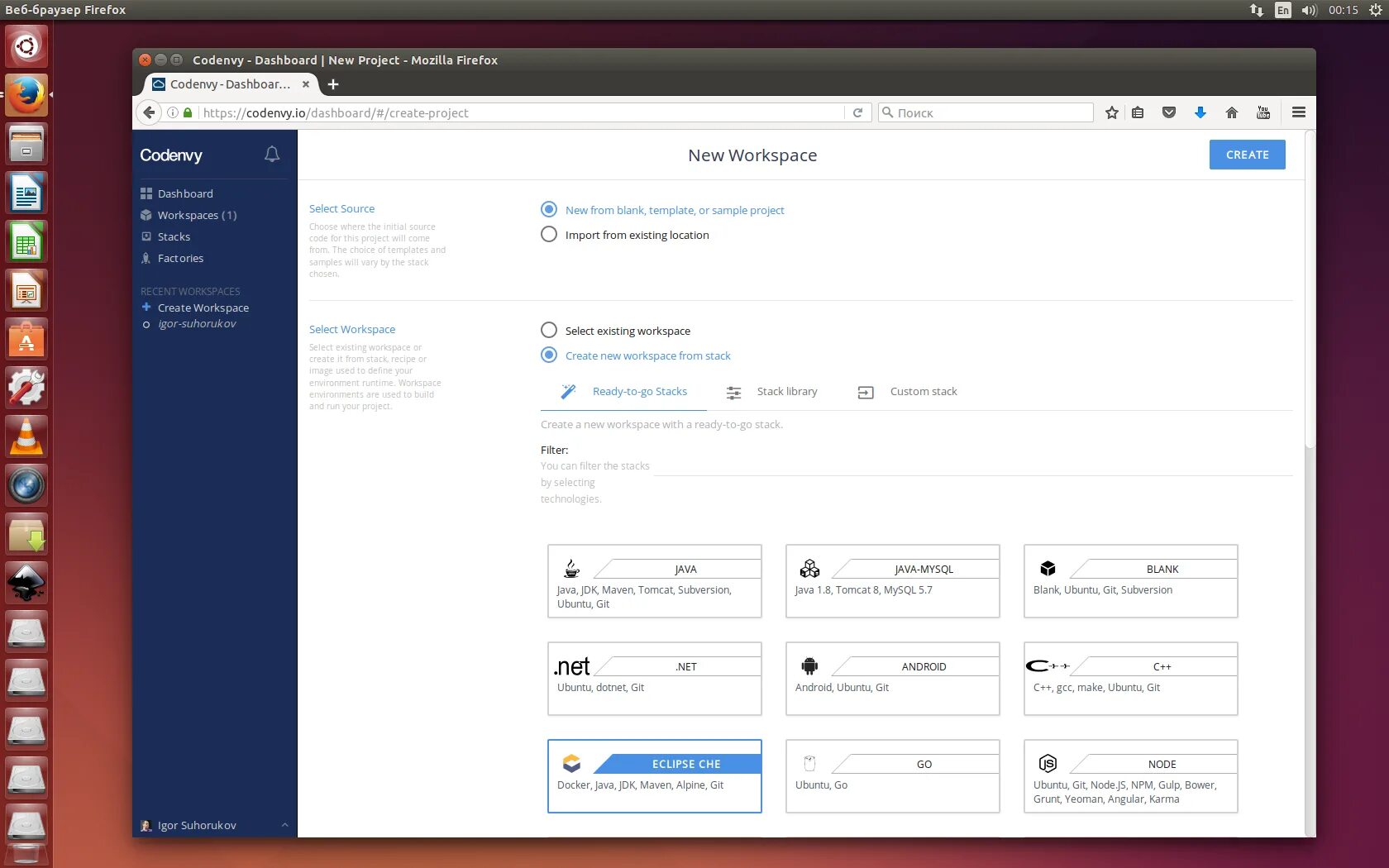Close the Codenvy - Dashboard tab
The width and height of the screenshot is (1389, 868).
click(306, 84)
